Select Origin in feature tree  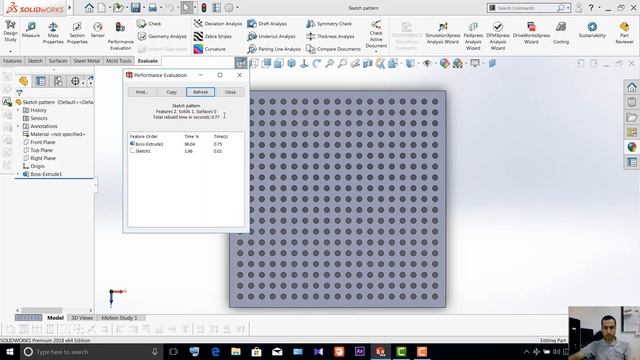tap(34, 166)
